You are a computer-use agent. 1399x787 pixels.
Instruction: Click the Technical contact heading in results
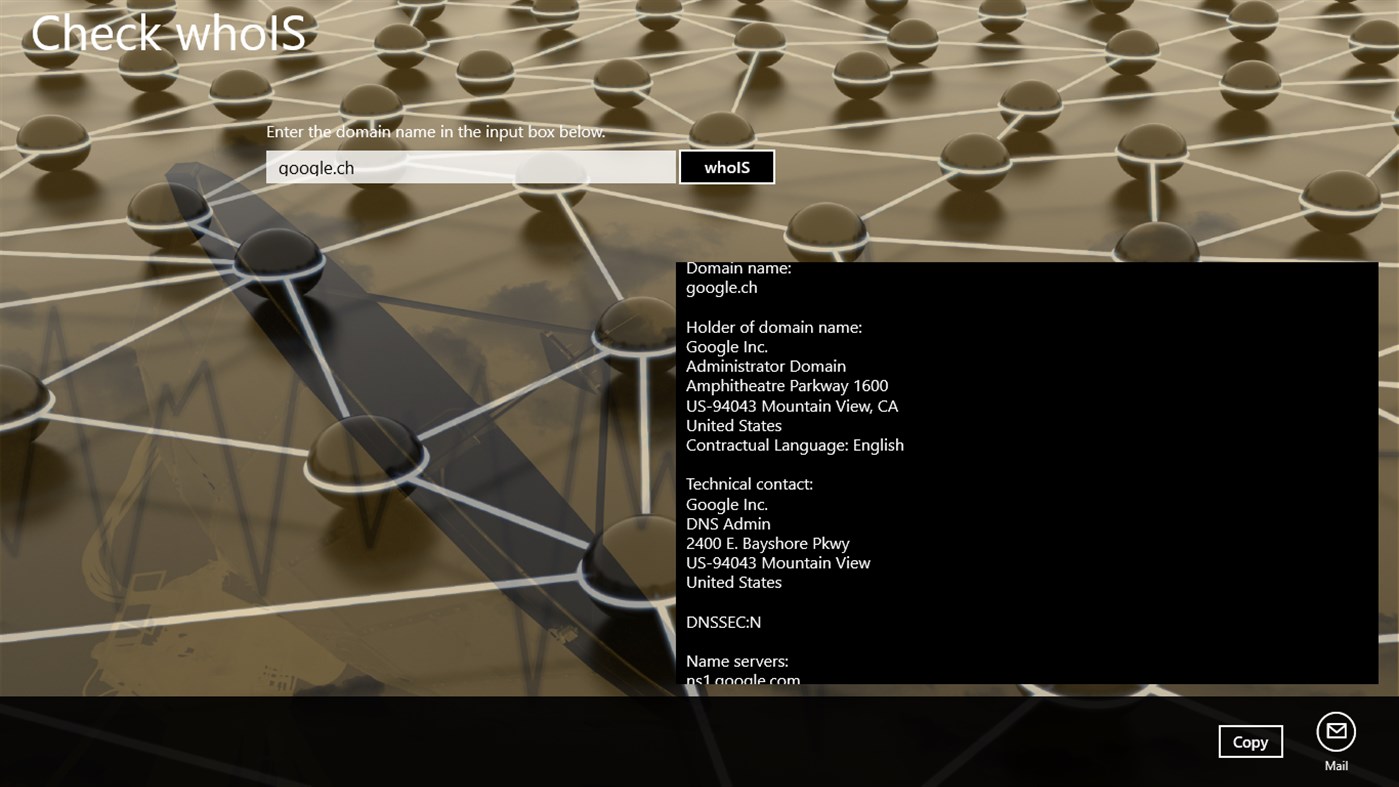(x=748, y=483)
